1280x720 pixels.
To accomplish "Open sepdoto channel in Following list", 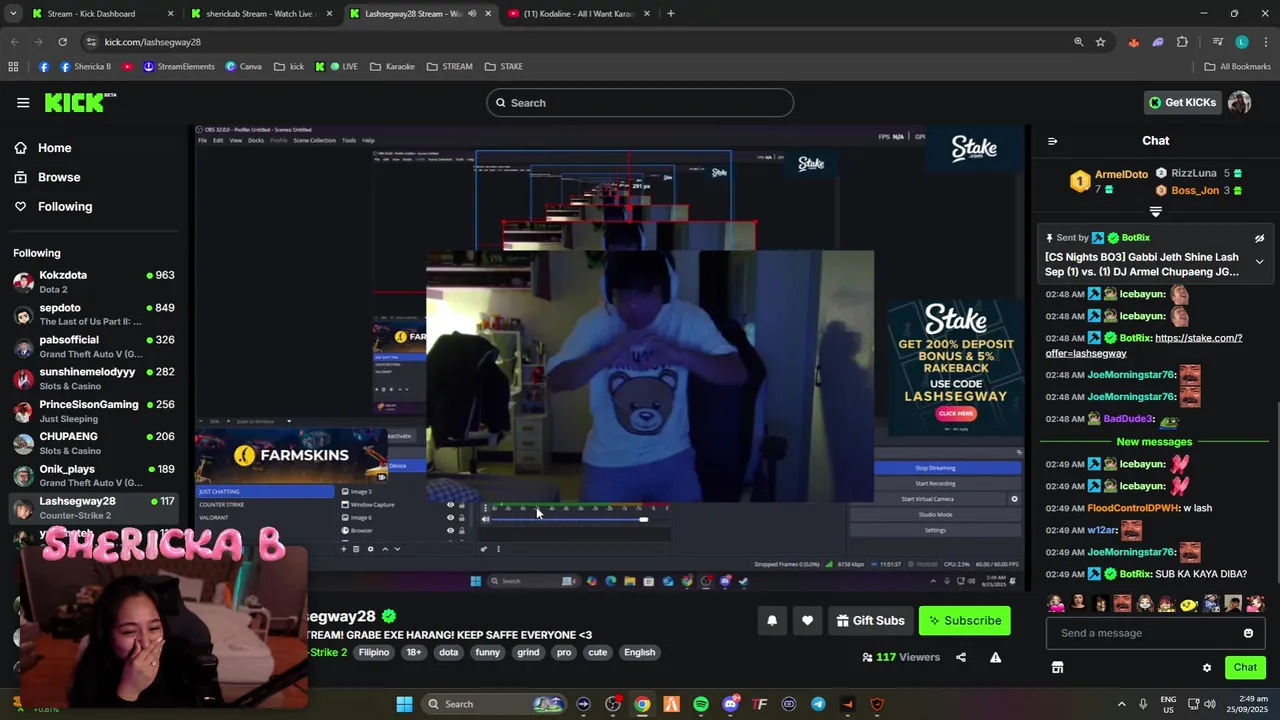I will pos(94,314).
